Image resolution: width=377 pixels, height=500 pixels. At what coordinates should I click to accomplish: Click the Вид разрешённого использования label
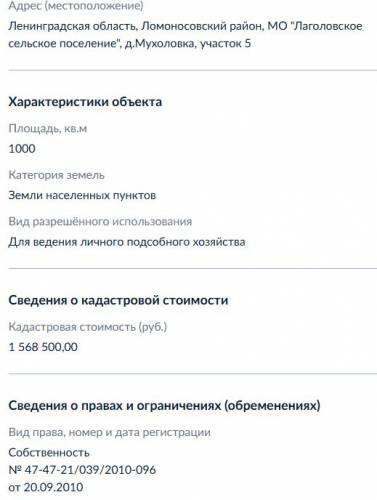tap(100, 222)
